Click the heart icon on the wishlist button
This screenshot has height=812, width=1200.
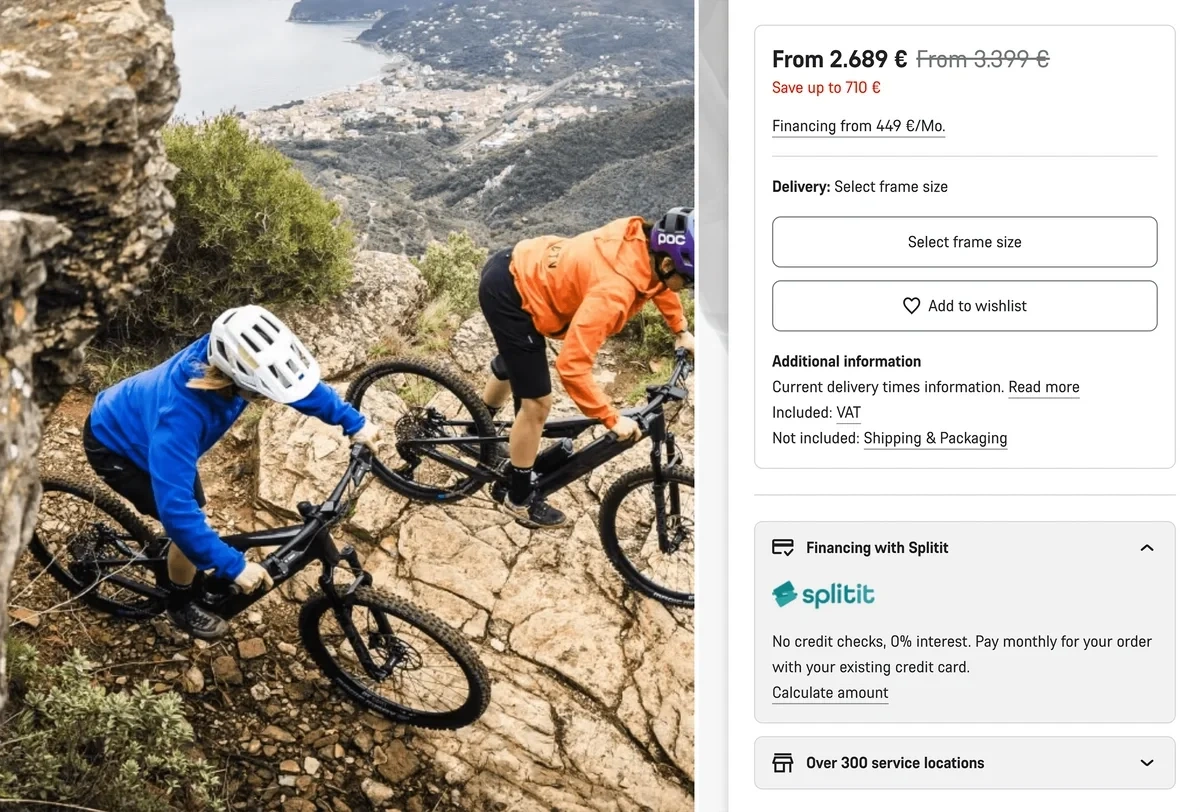(x=911, y=306)
